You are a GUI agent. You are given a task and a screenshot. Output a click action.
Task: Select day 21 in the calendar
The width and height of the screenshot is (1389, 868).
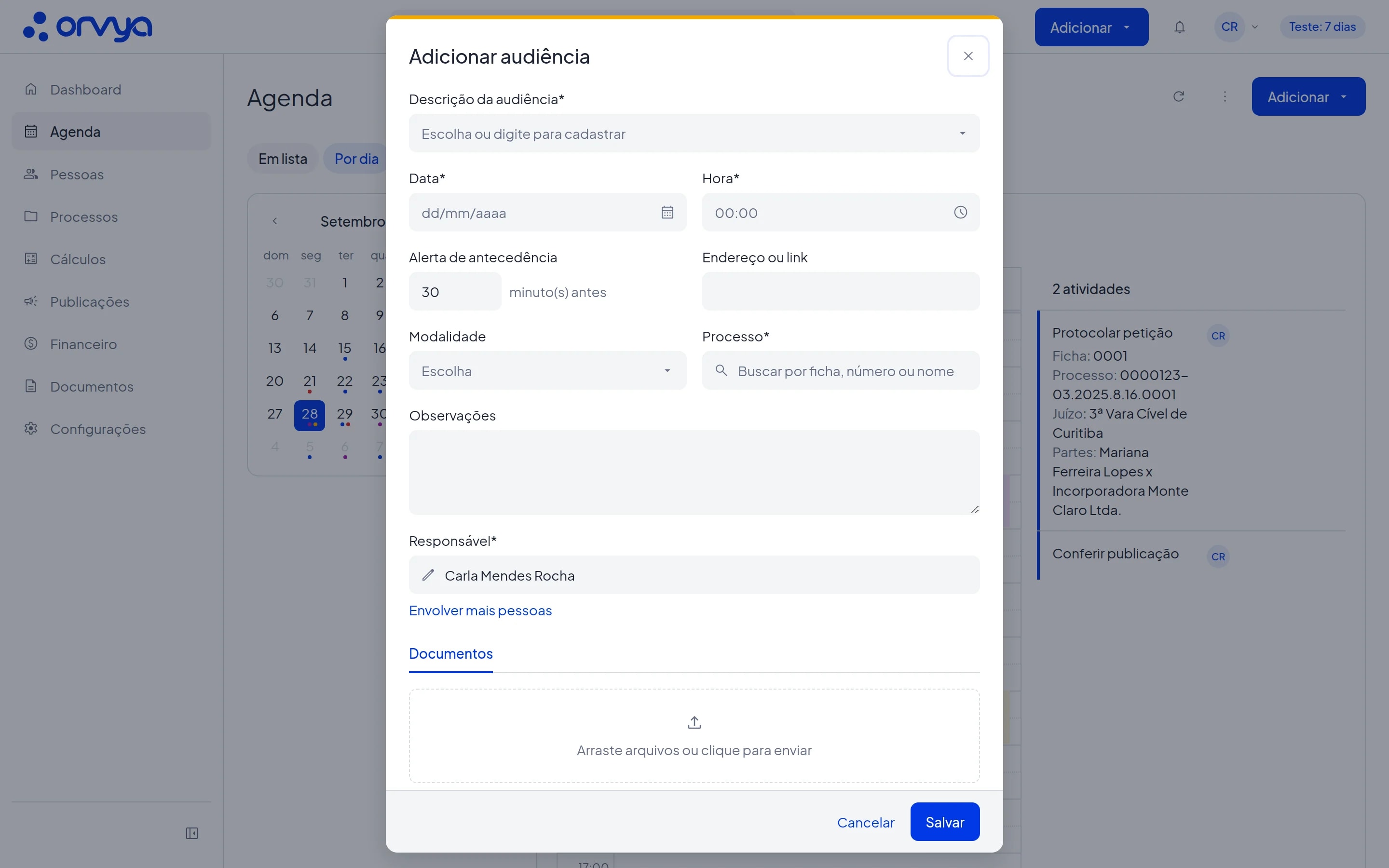tap(309, 381)
